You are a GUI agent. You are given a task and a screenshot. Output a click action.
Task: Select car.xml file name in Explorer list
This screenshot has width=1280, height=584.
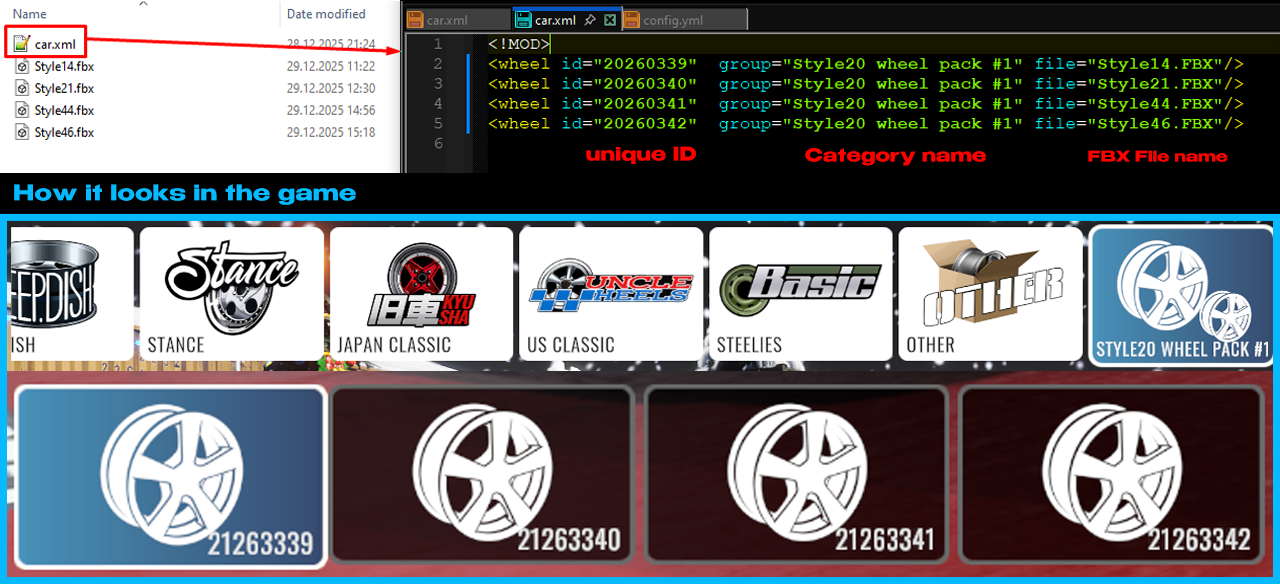pos(55,44)
